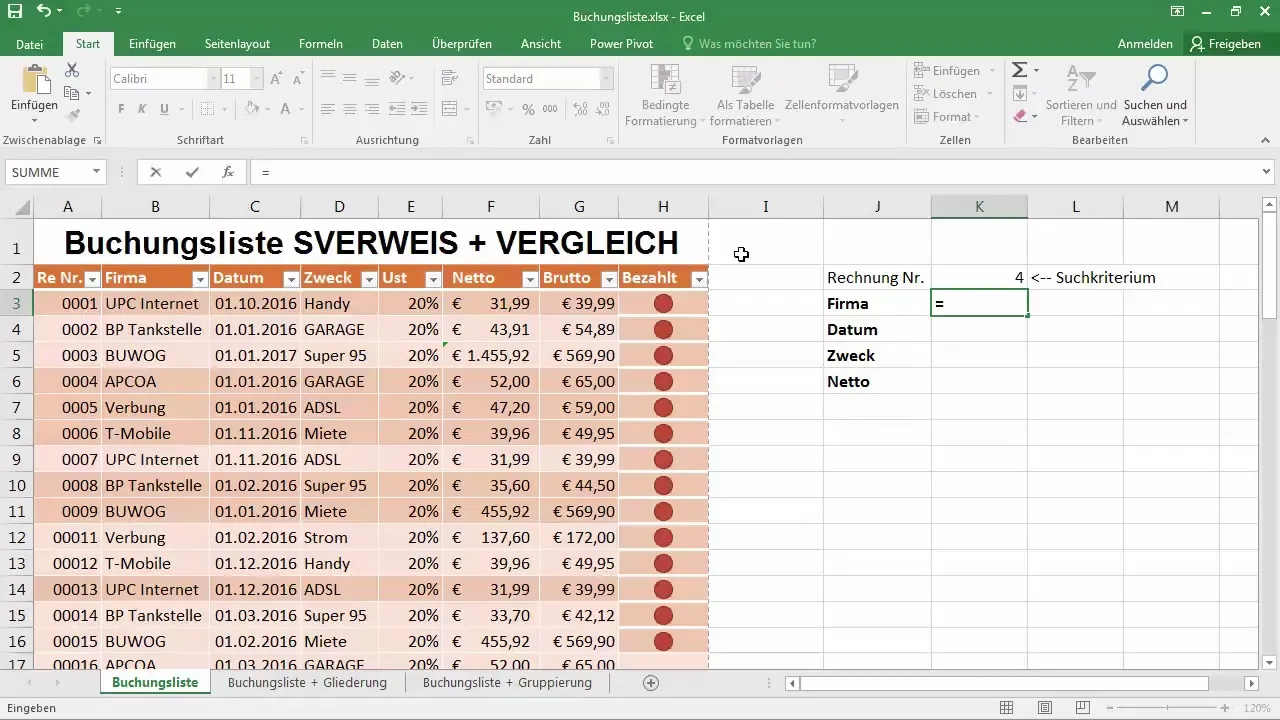1280x720 pixels.
Task: Click Sortieren und Filtern icon
Action: tap(1080, 80)
